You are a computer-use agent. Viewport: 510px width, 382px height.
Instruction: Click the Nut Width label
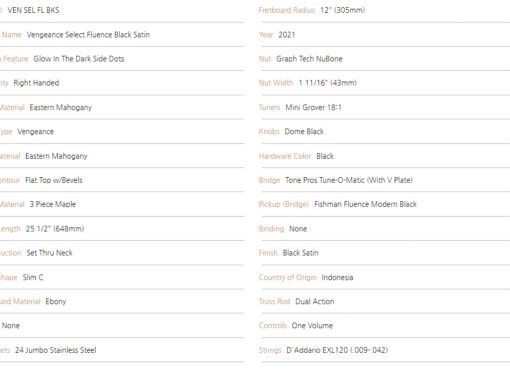[x=276, y=83]
